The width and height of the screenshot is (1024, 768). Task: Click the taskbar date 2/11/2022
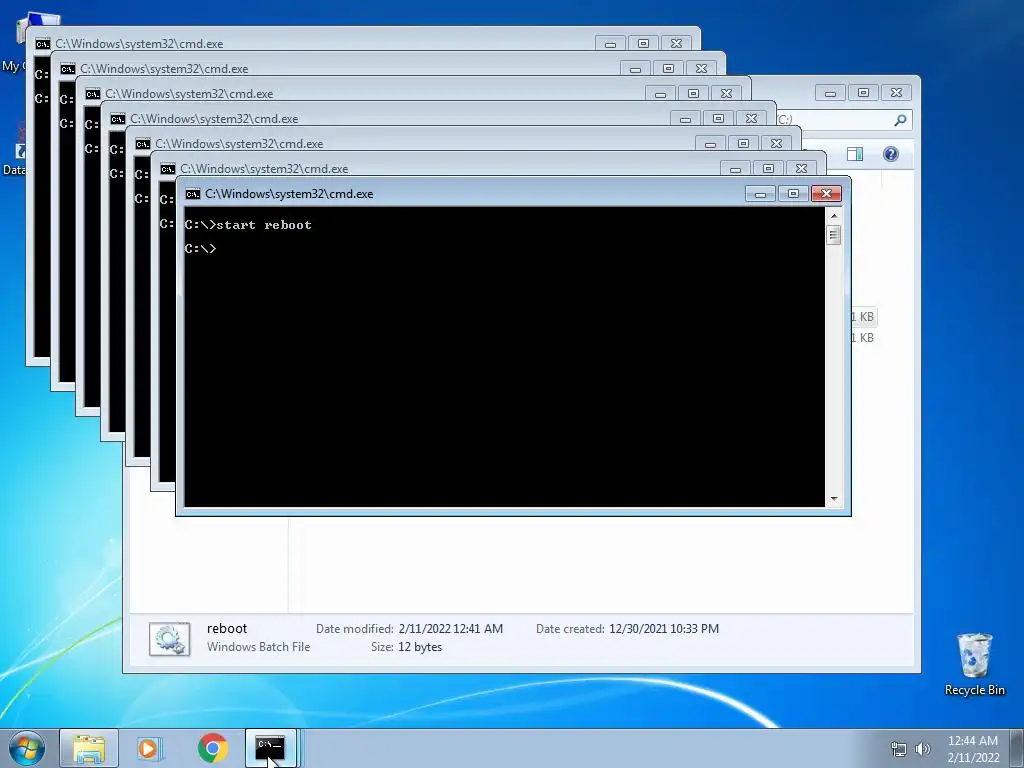973,758
